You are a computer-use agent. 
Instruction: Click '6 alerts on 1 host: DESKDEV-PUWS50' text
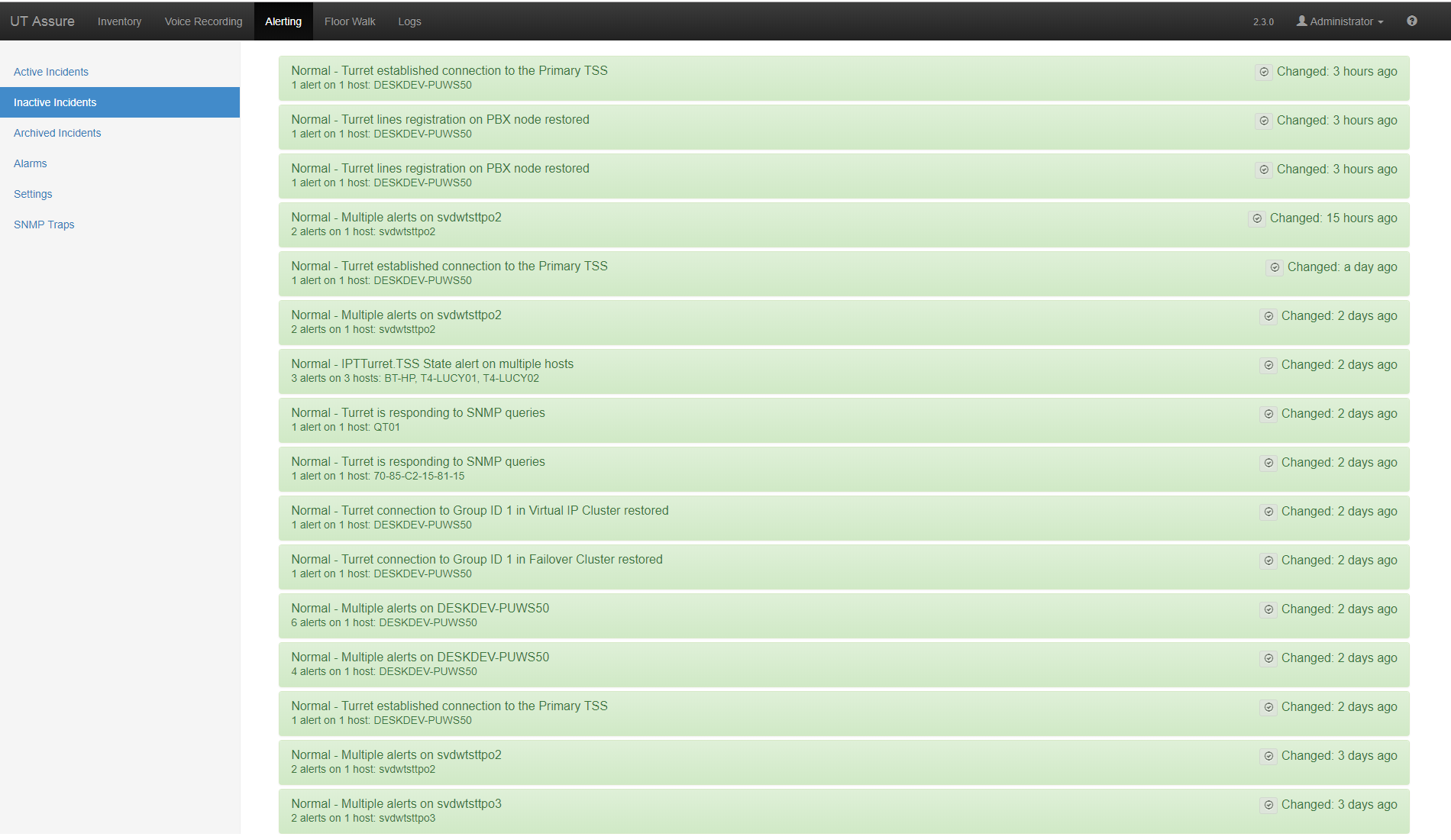click(384, 623)
